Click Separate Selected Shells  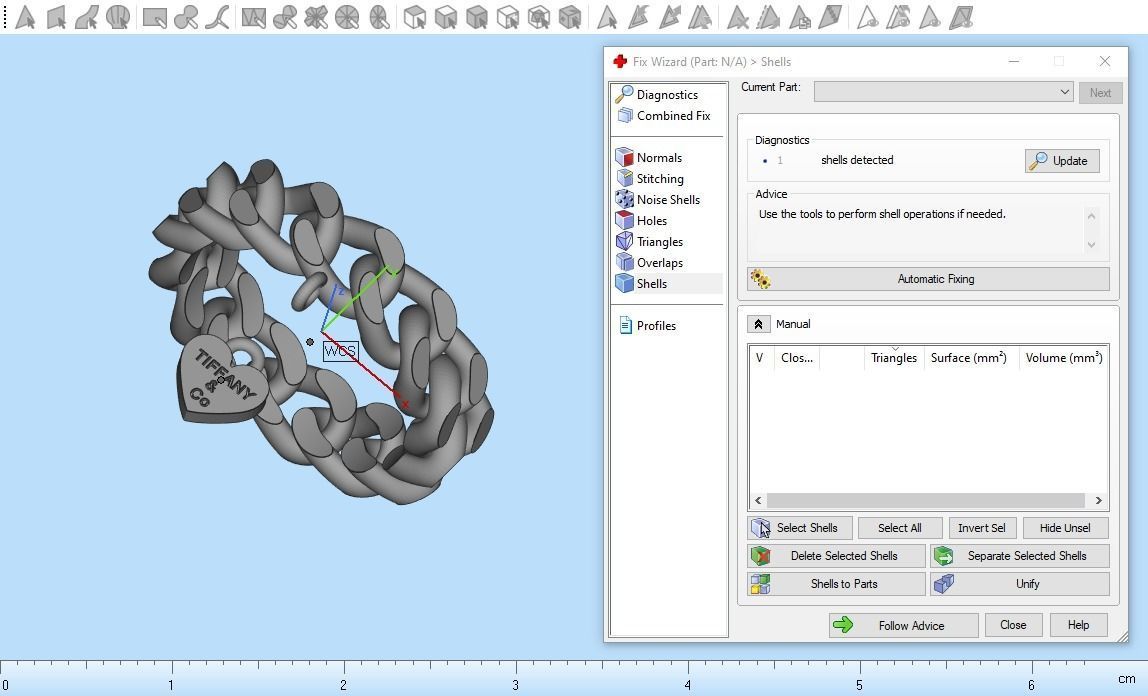(1020, 555)
